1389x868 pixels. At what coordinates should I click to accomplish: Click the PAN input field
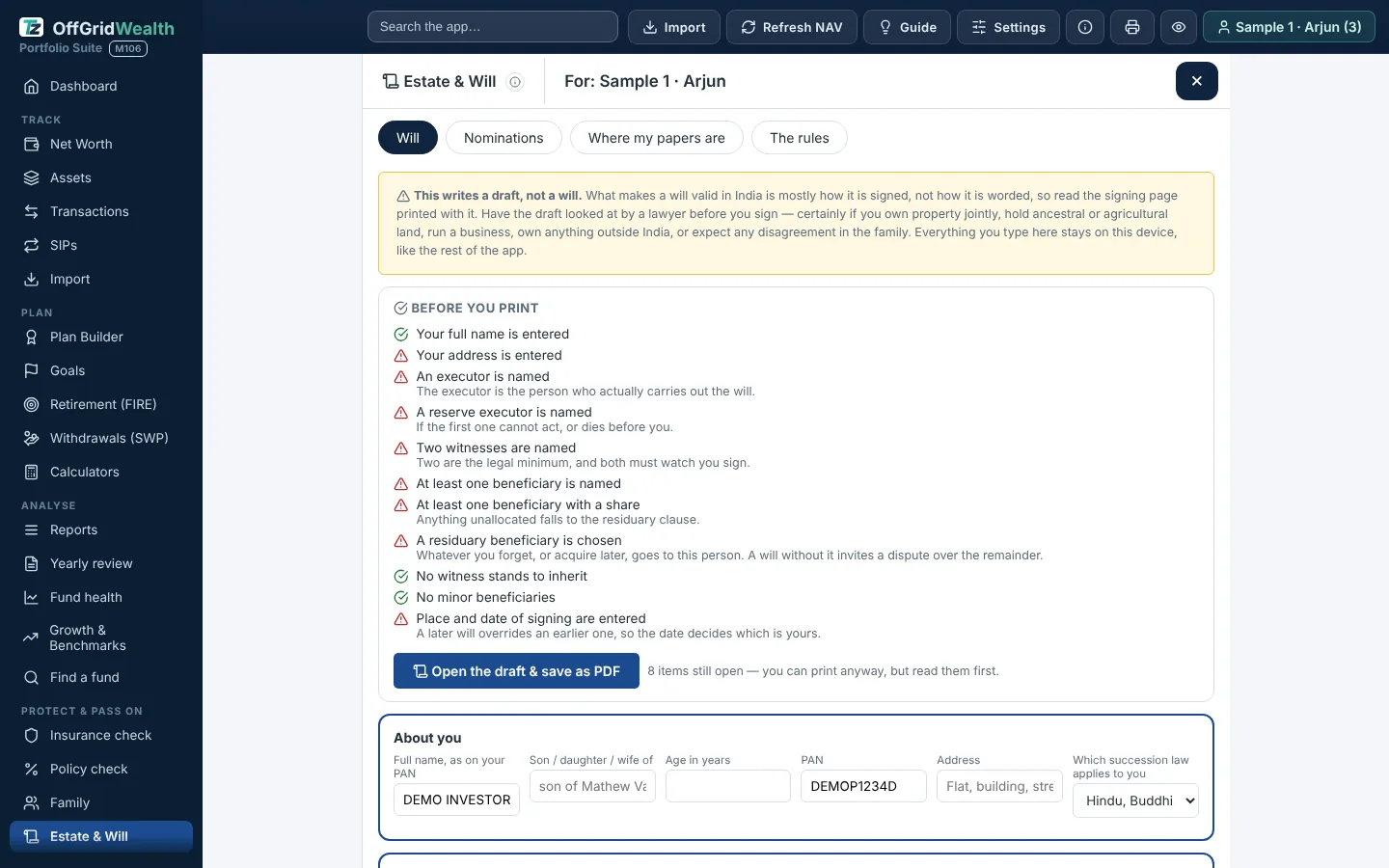pos(863,786)
